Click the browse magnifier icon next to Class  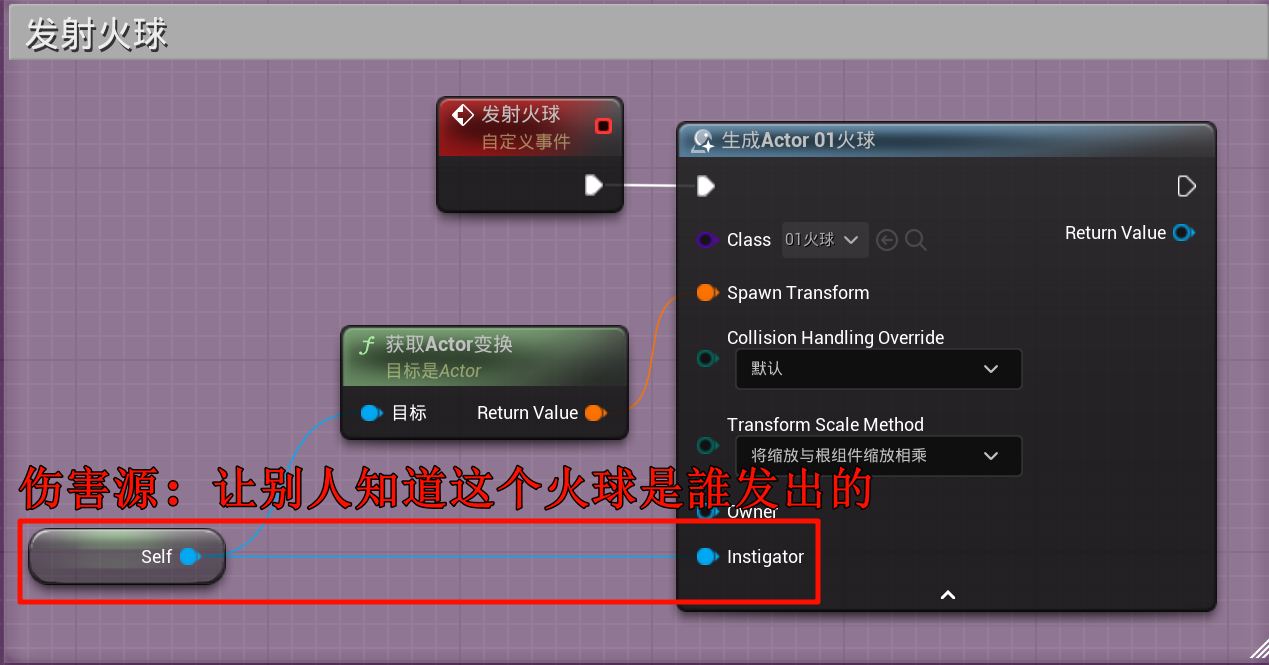click(916, 240)
